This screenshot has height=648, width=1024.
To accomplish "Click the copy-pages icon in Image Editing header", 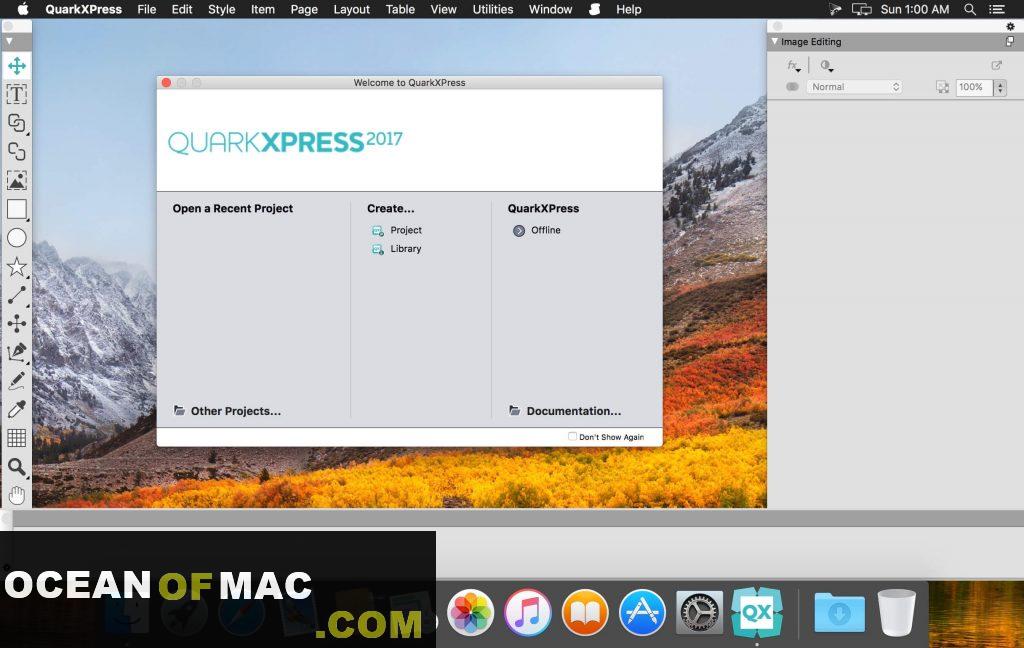I will pos(1010,41).
